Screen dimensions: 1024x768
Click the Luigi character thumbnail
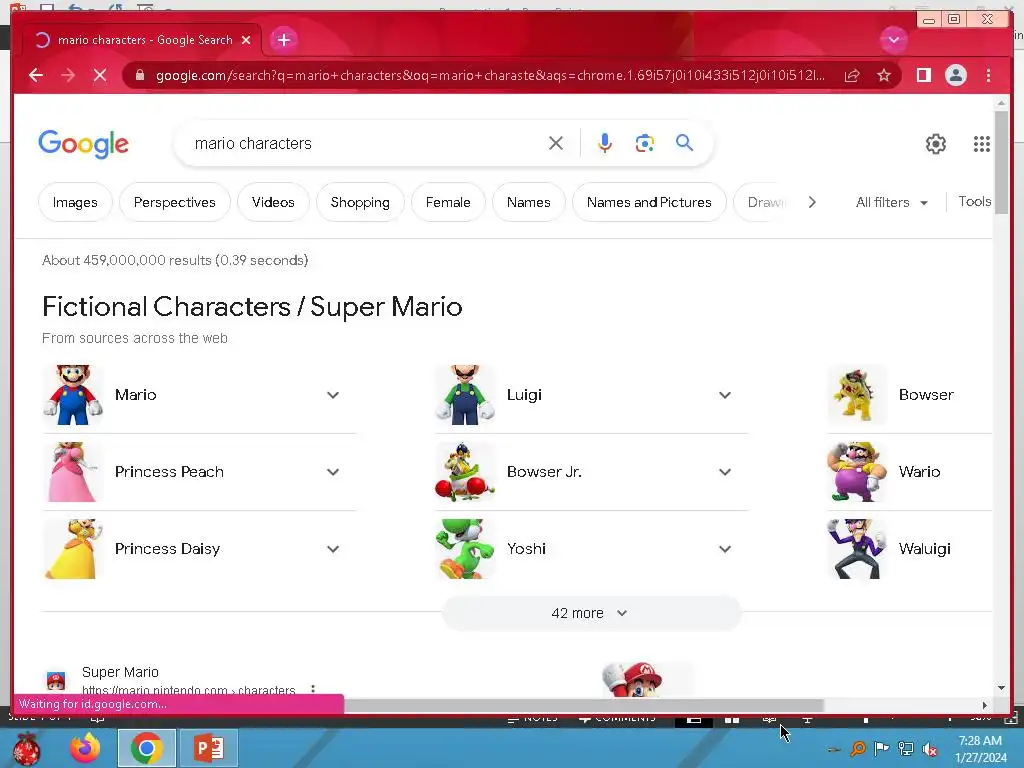[x=465, y=395]
